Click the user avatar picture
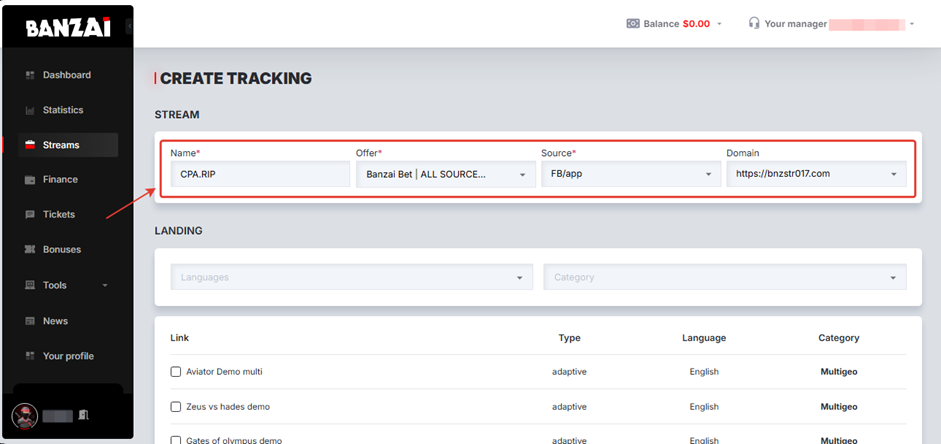This screenshot has width=941, height=444. coord(25,416)
